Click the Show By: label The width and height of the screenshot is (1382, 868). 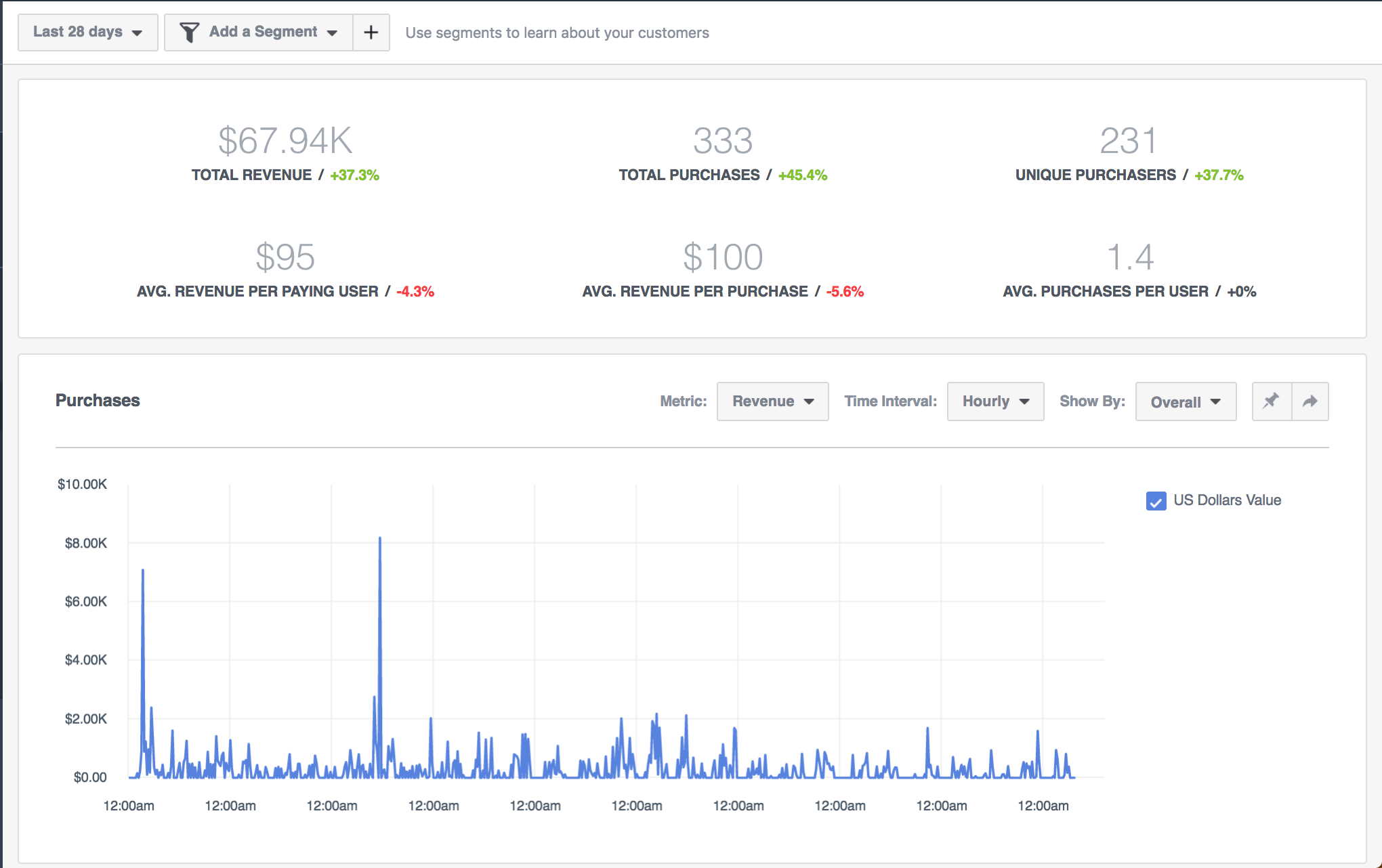click(x=1092, y=401)
